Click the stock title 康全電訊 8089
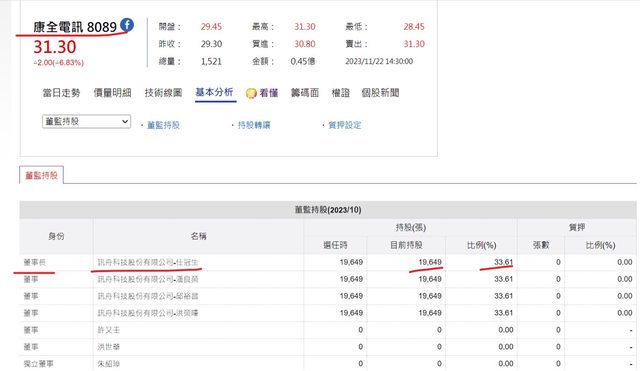The height and width of the screenshot is (371, 640). (76, 27)
